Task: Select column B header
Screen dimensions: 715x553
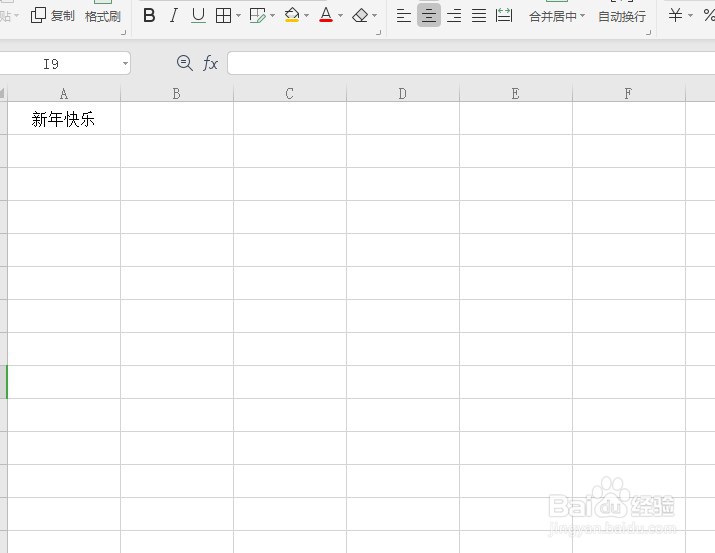Action: 177,93
